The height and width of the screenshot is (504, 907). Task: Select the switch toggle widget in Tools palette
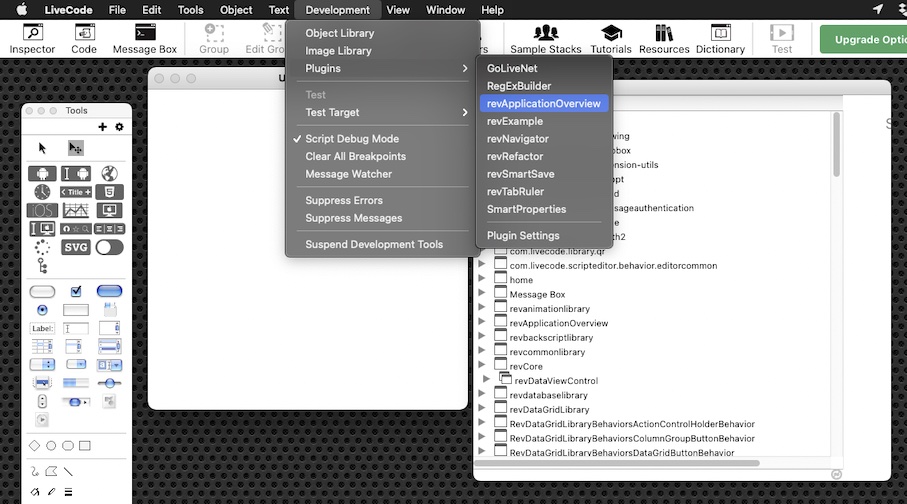tap(109, 247)
